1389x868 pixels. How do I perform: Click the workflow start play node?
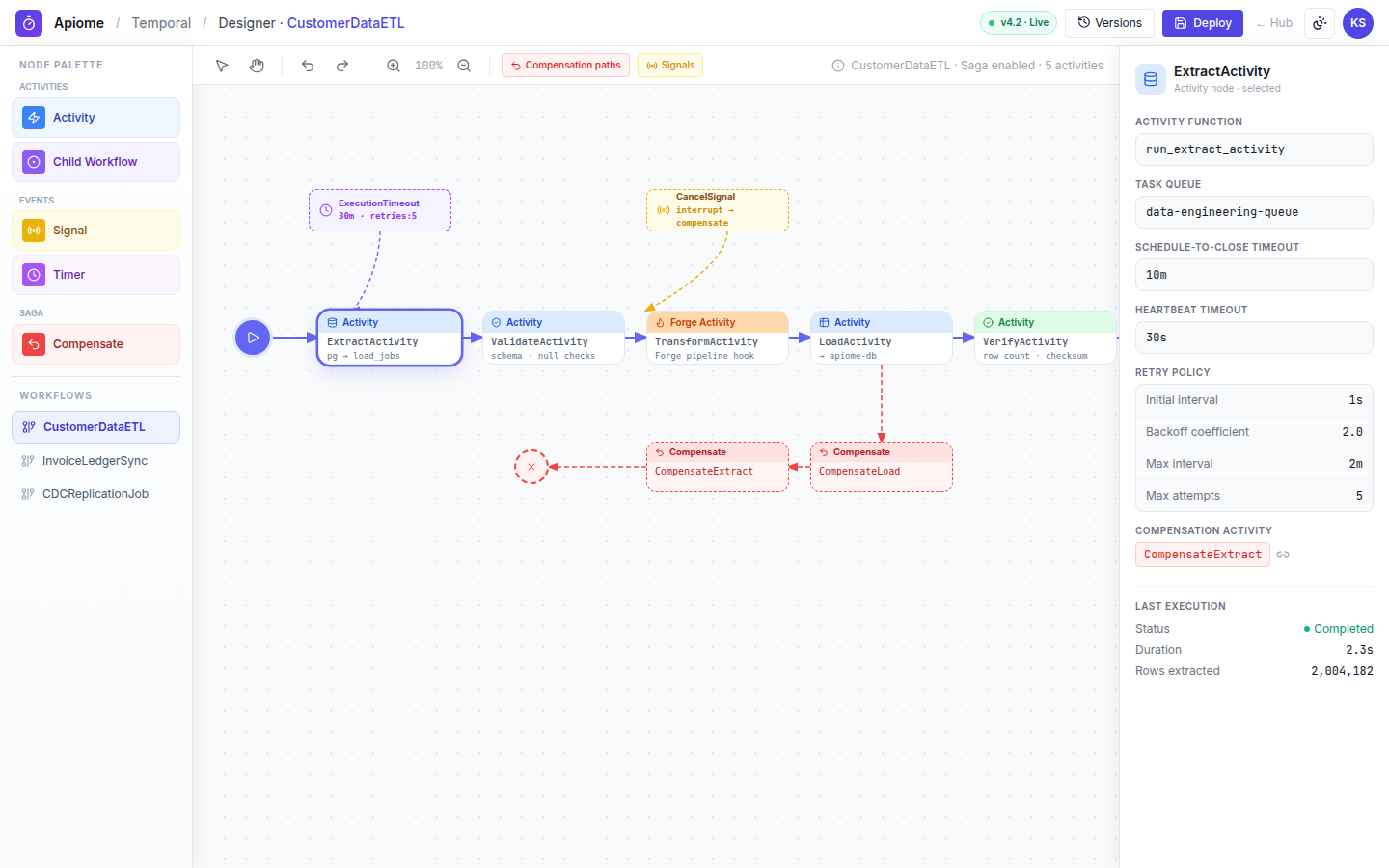tap(253, 338)
